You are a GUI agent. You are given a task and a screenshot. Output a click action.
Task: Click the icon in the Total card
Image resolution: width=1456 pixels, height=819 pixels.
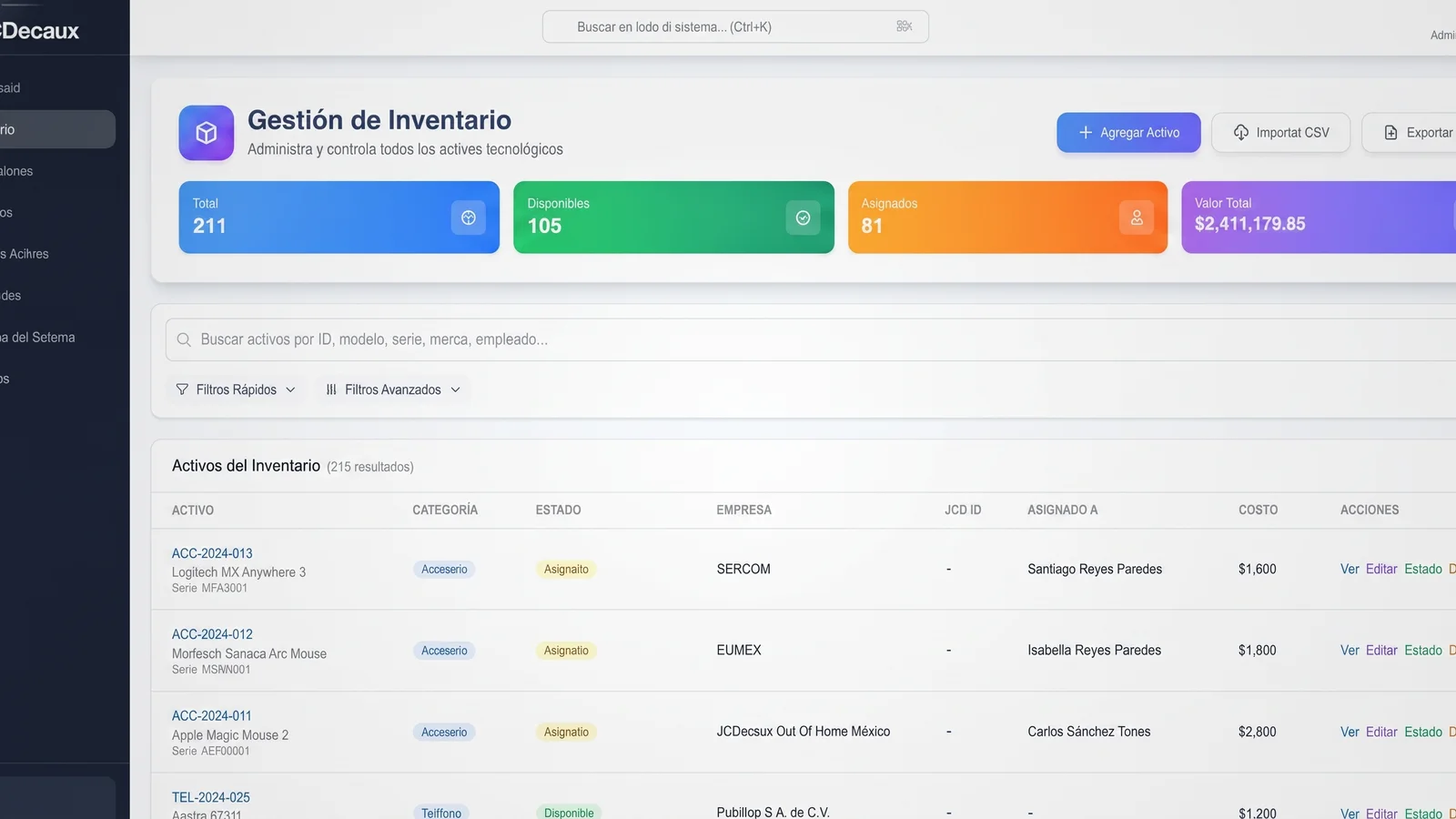pyautogui.click(x=469, y=217)
